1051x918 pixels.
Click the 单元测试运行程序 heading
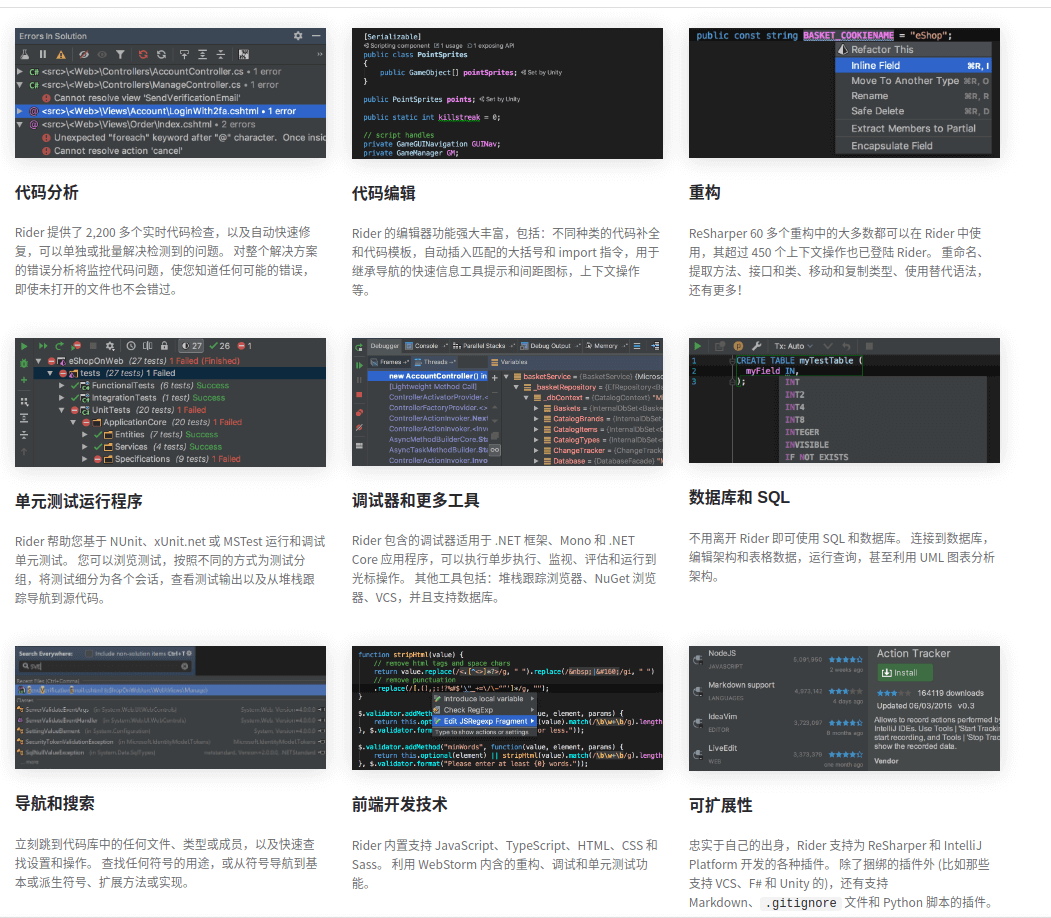coord(78,501)
